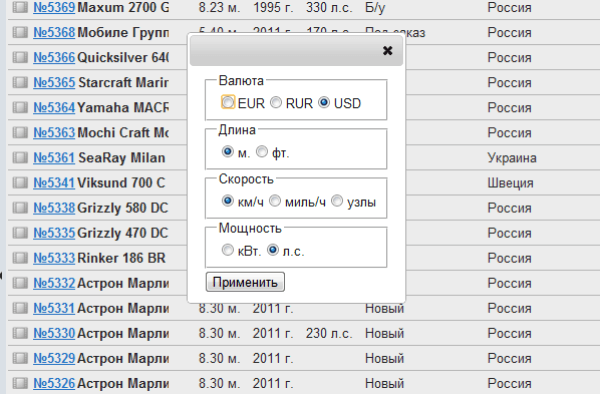This screenshot has height=394, width=600.
Task: Open listing №5368 link
Action: pos(54,32)
